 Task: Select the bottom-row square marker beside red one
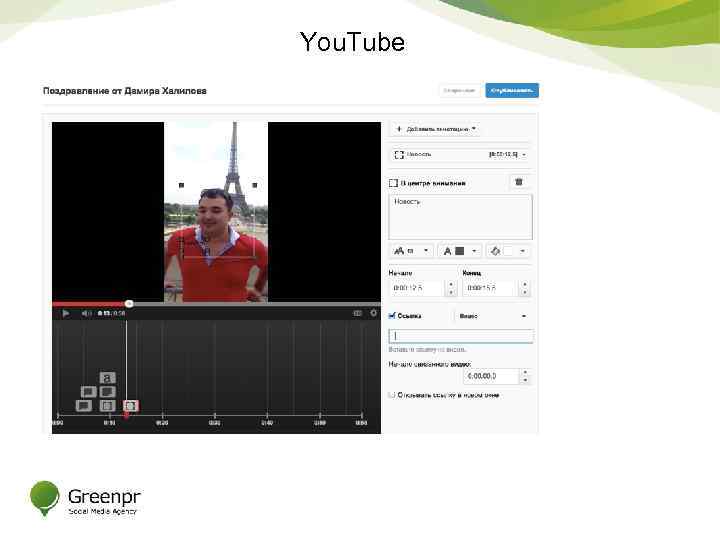[x=107, y=406]
